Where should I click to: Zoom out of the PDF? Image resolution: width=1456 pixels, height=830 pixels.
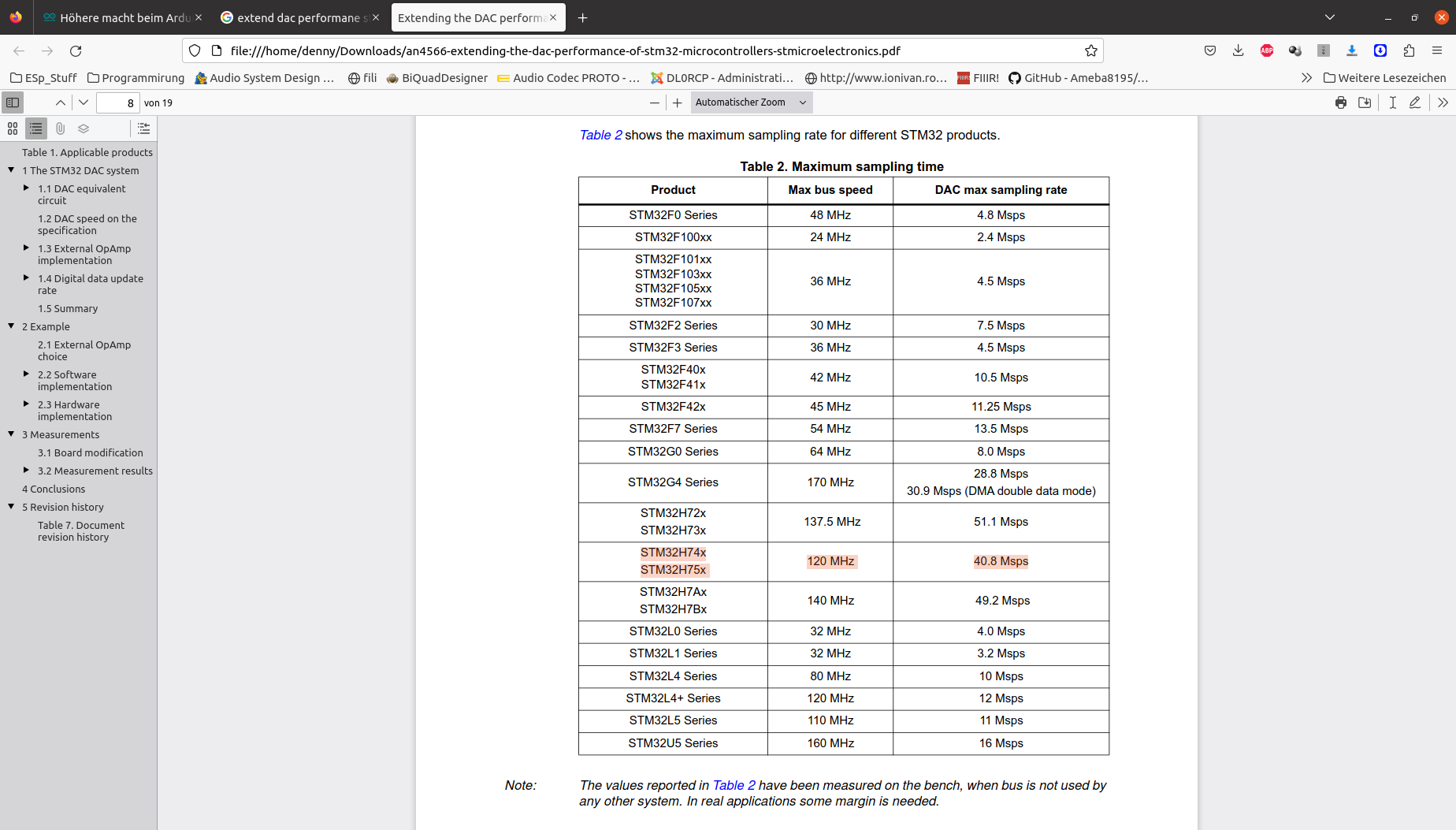654,102
